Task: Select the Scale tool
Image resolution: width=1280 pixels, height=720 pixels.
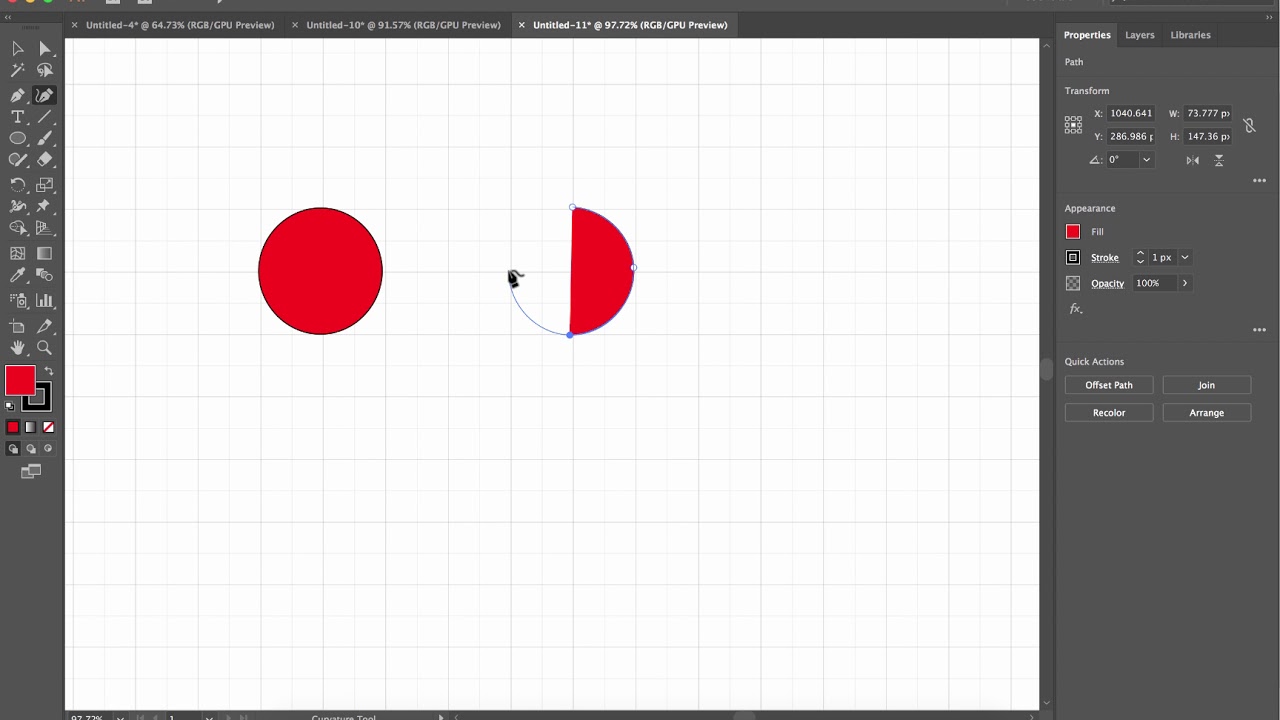Action: 45,185
